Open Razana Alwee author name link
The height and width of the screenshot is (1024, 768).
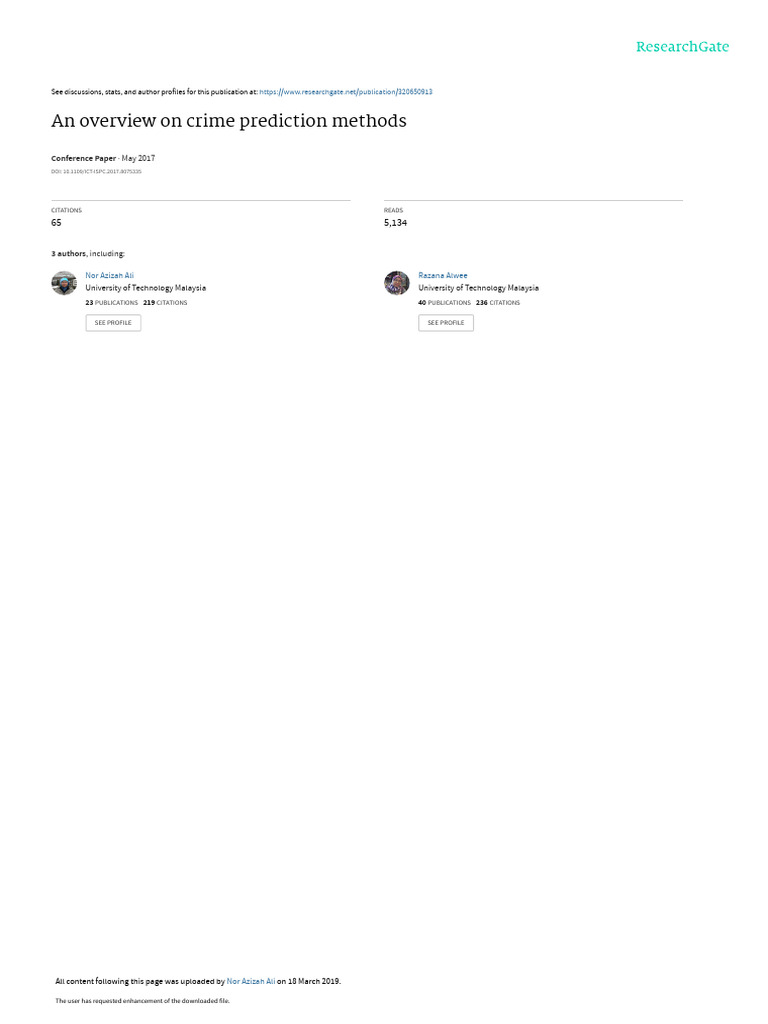point(443,276)
